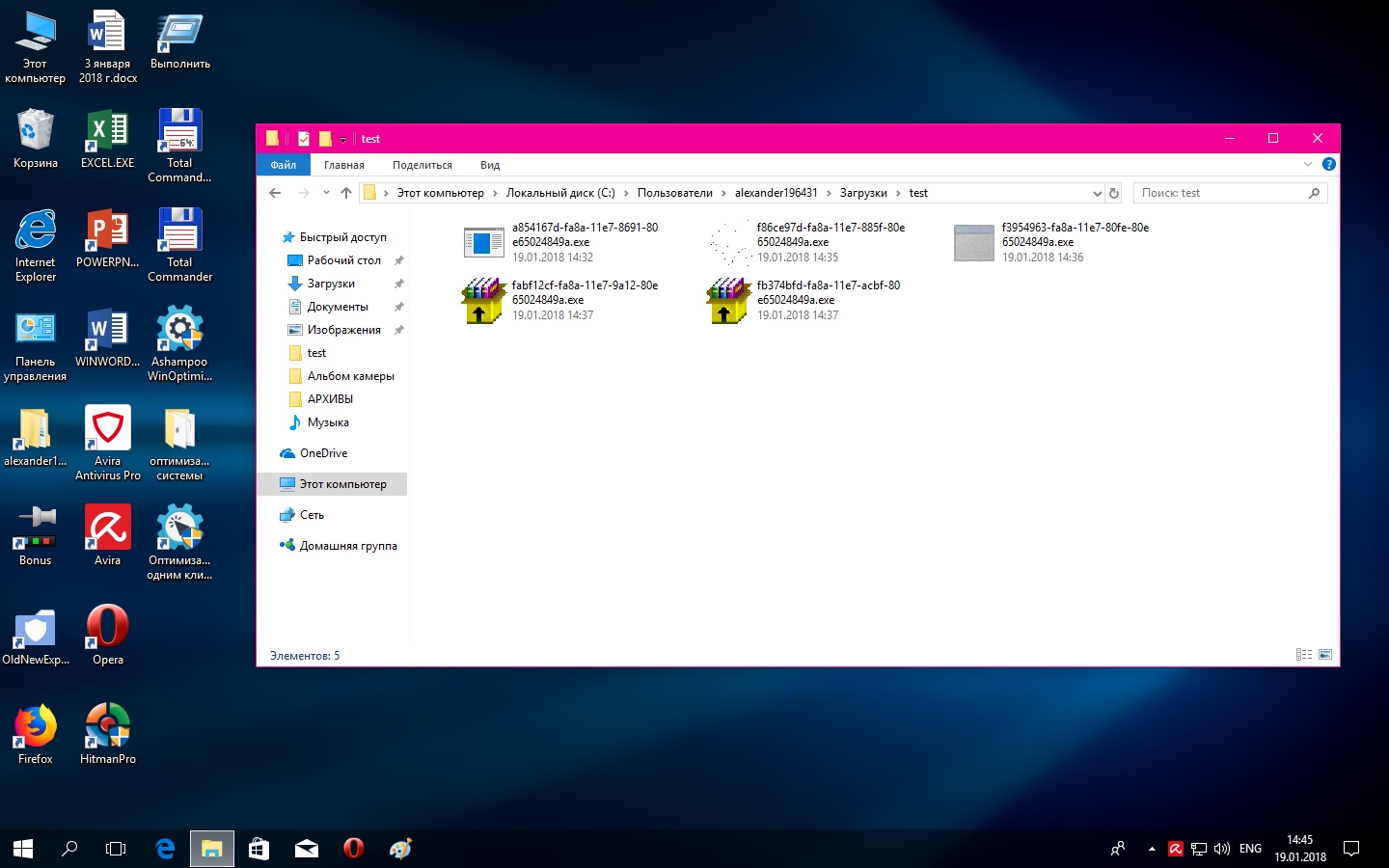The height and width of the screenshot is (868, 1389).
Task: Switch to large thumbnails view in status bar
Action: pos(1325,655)
